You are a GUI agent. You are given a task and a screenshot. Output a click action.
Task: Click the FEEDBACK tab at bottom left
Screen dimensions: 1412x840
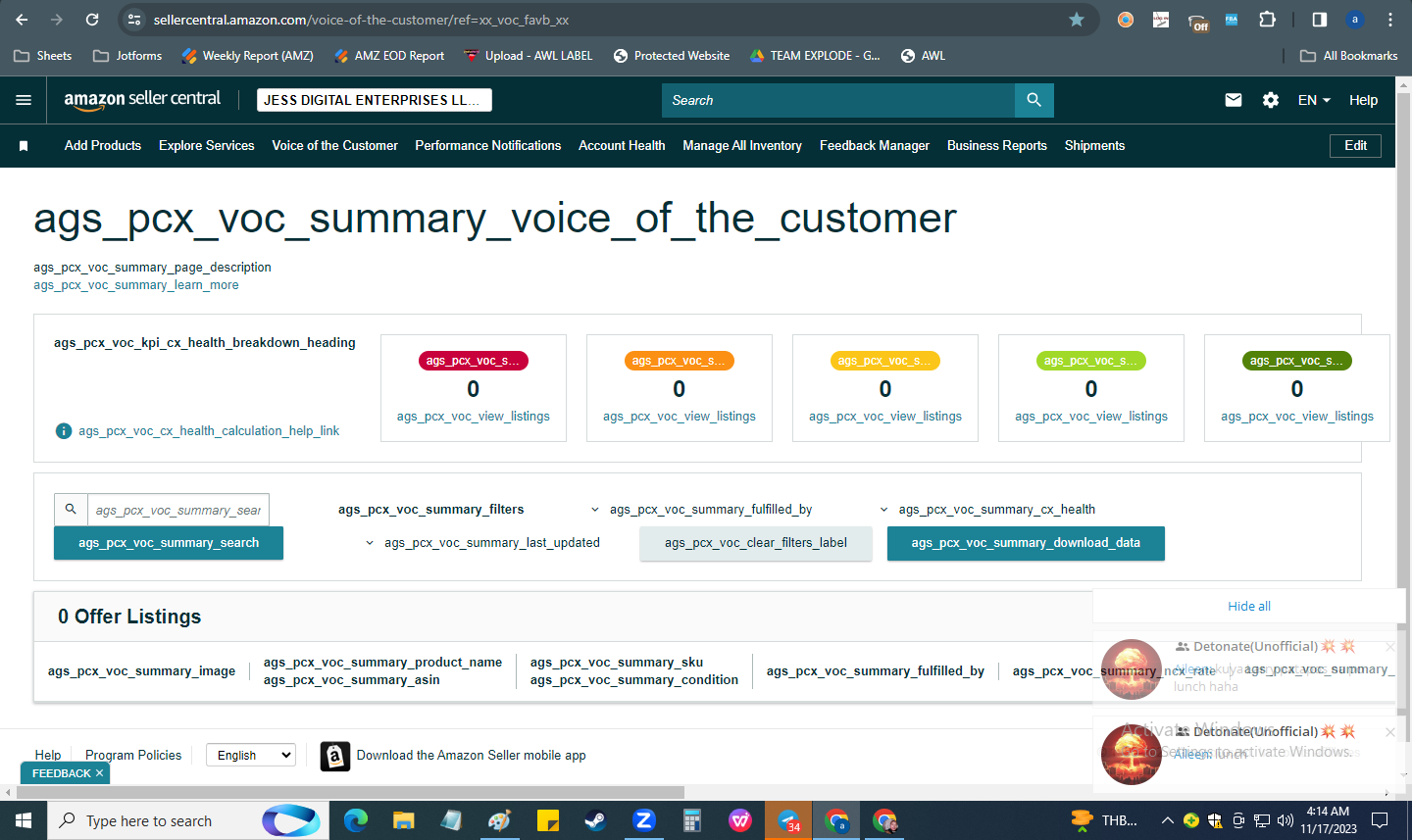(x=67, y=773)
